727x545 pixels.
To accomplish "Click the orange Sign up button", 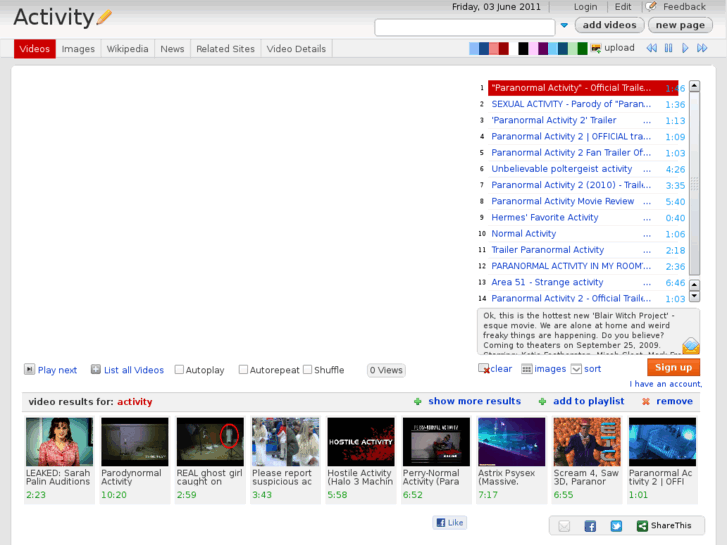I will click(x=673, y=367).
